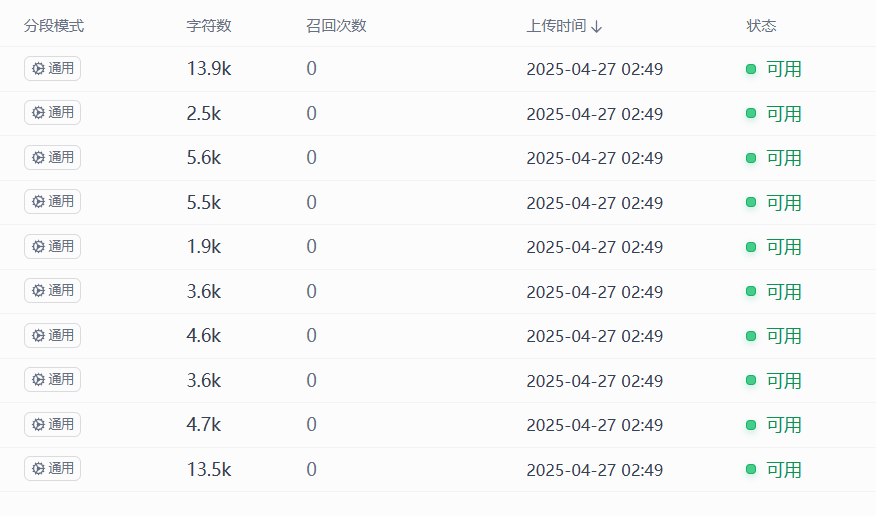The height and width of the screenshot is (516, 876).
Task: Click the 通用 gear badge in the 2.5k row
Action: pyautogui.click(x=53, y=113)
